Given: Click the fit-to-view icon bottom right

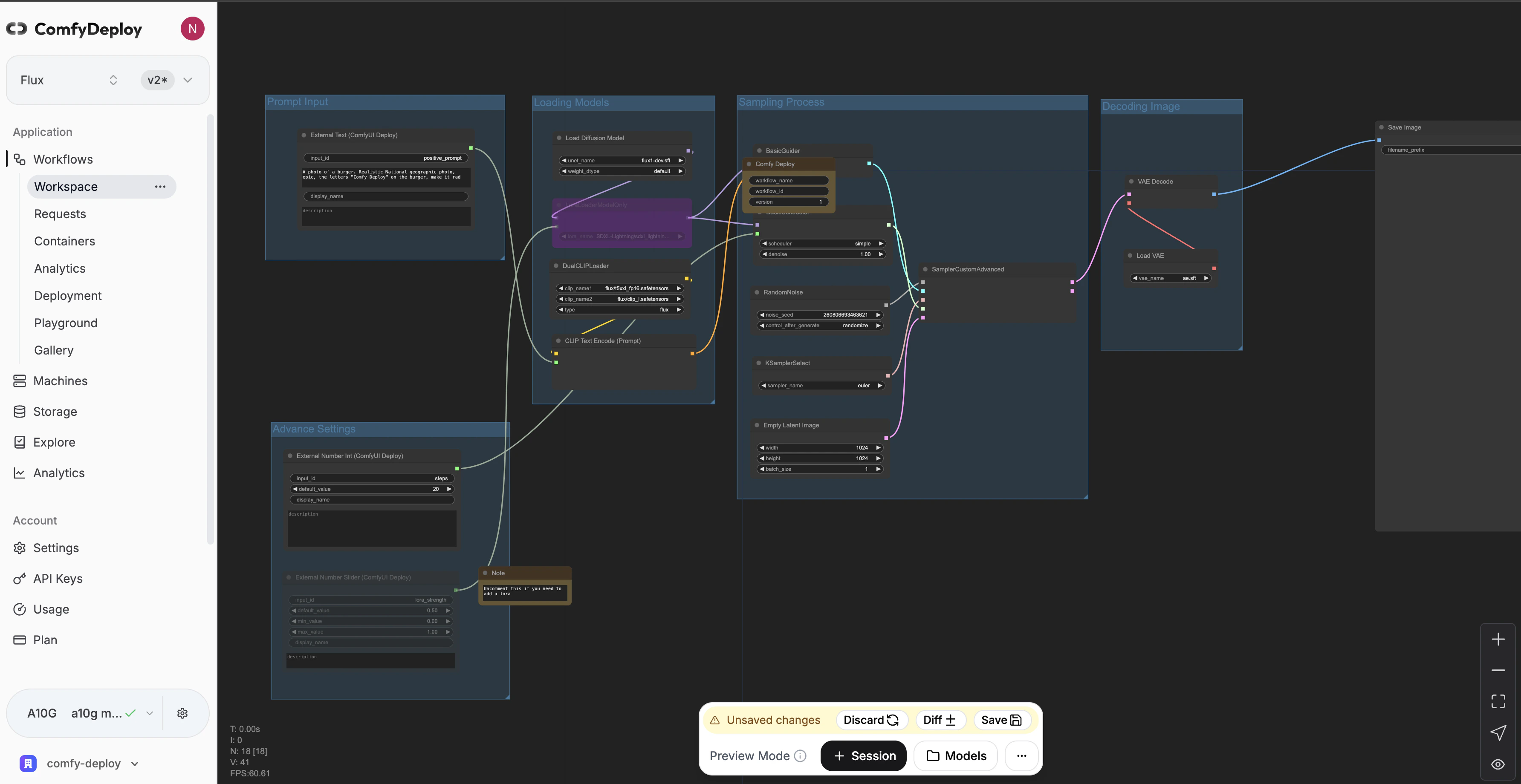Looking at the screenshot, I should pyautogui.click(x=1498, y=701).
